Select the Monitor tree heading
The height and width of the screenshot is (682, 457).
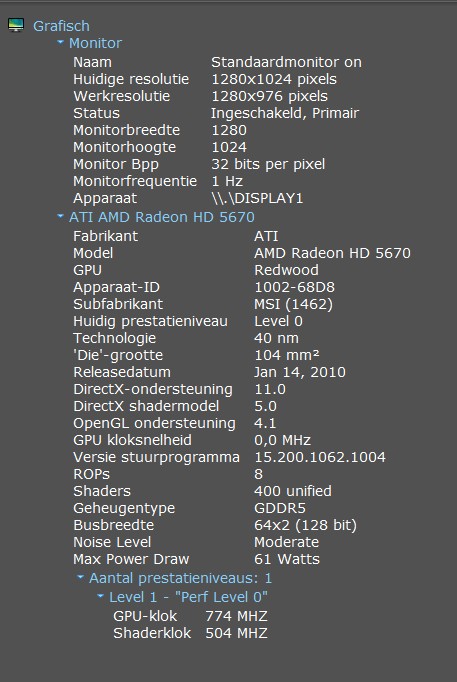point(95,43)
